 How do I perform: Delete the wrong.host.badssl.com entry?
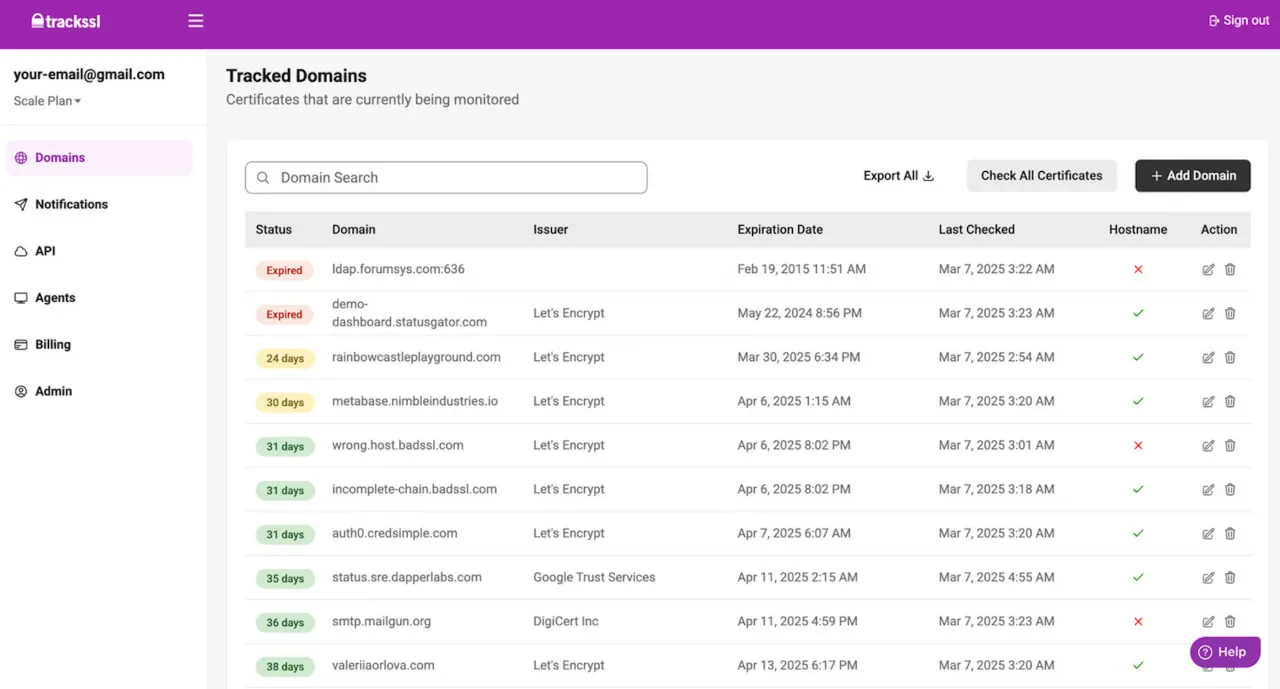click(x=1230, y=446)
